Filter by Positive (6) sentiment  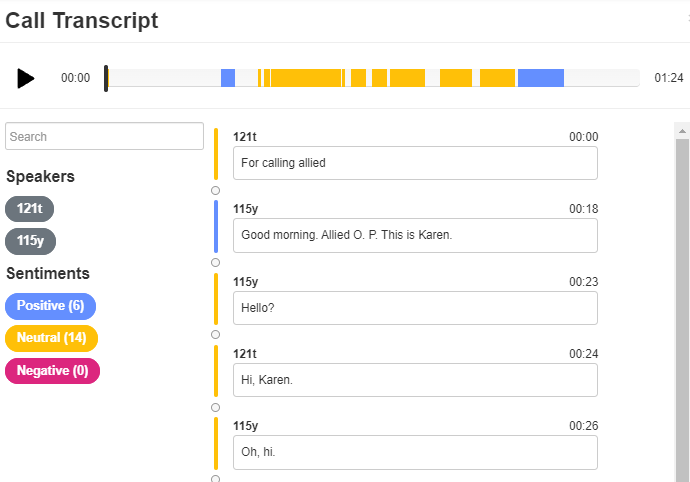click(x=50, y=305)
